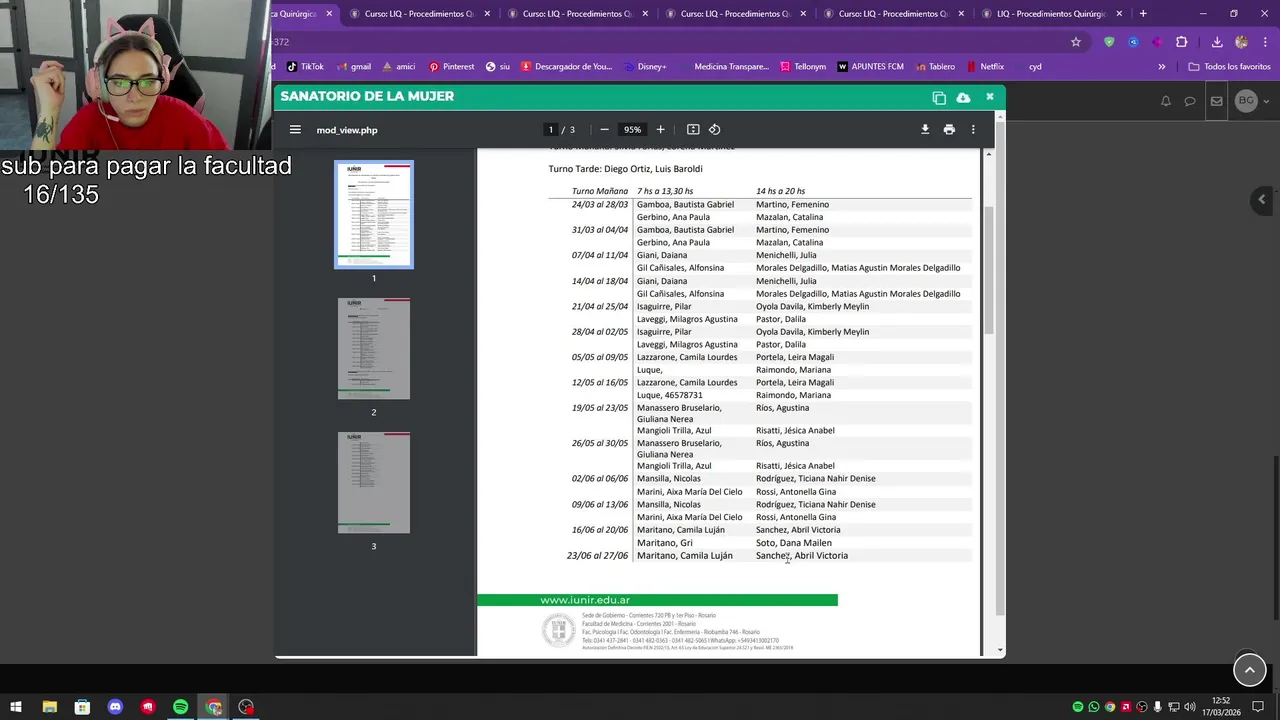This screenshot has width=1280, height=720.
Task: Click the PDF vertical scrollbar thumb
Action: pyautogui.click(x=989, y=270)
